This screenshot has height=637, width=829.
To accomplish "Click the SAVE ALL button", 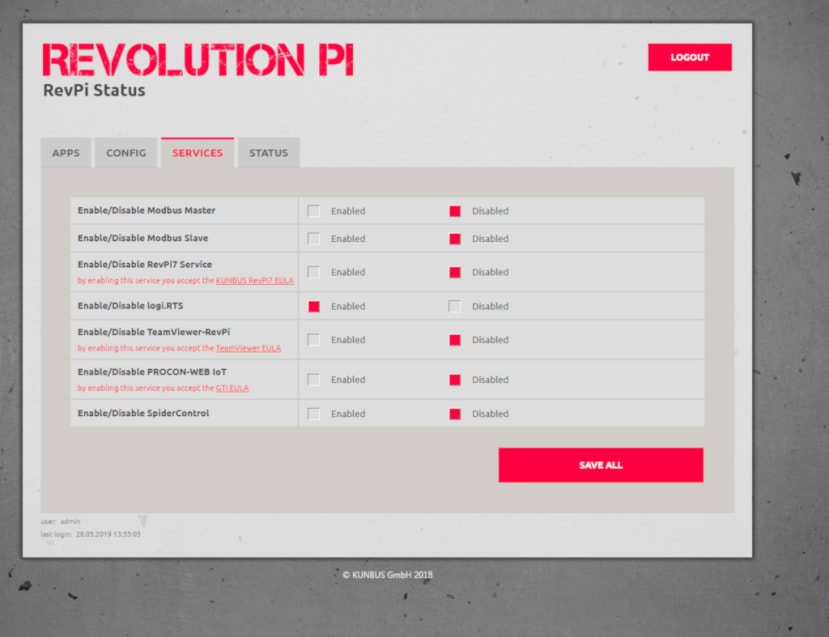I will (600, 464).
